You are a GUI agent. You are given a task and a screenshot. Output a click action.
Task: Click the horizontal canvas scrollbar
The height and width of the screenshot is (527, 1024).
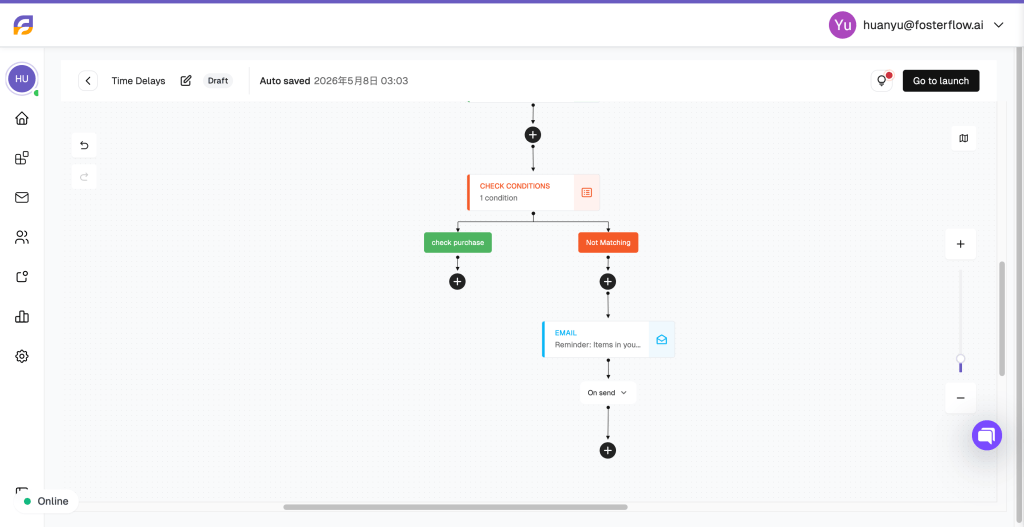[x=455, y=507]
